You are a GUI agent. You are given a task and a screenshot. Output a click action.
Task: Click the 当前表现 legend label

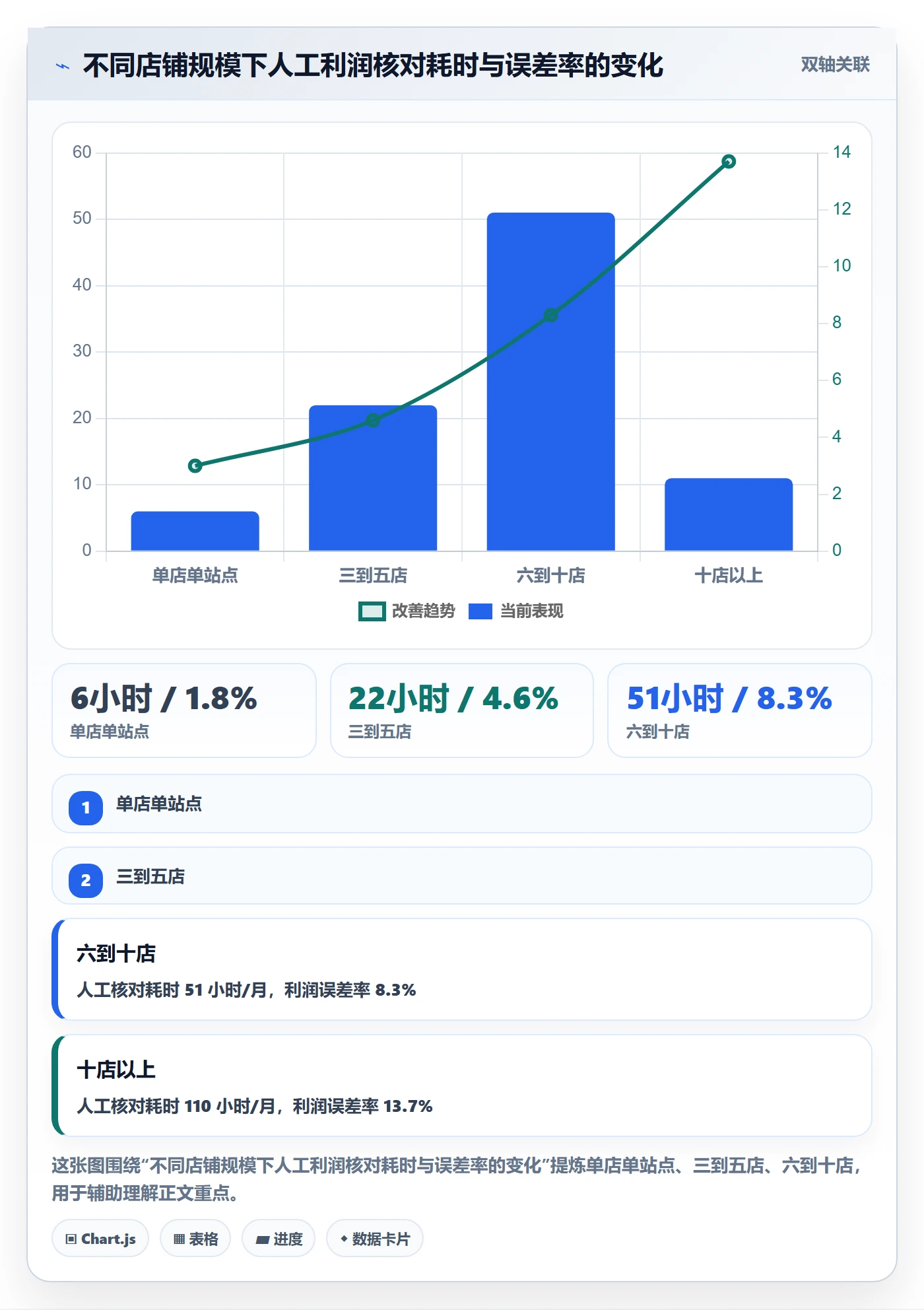click(x=531, y=611)
